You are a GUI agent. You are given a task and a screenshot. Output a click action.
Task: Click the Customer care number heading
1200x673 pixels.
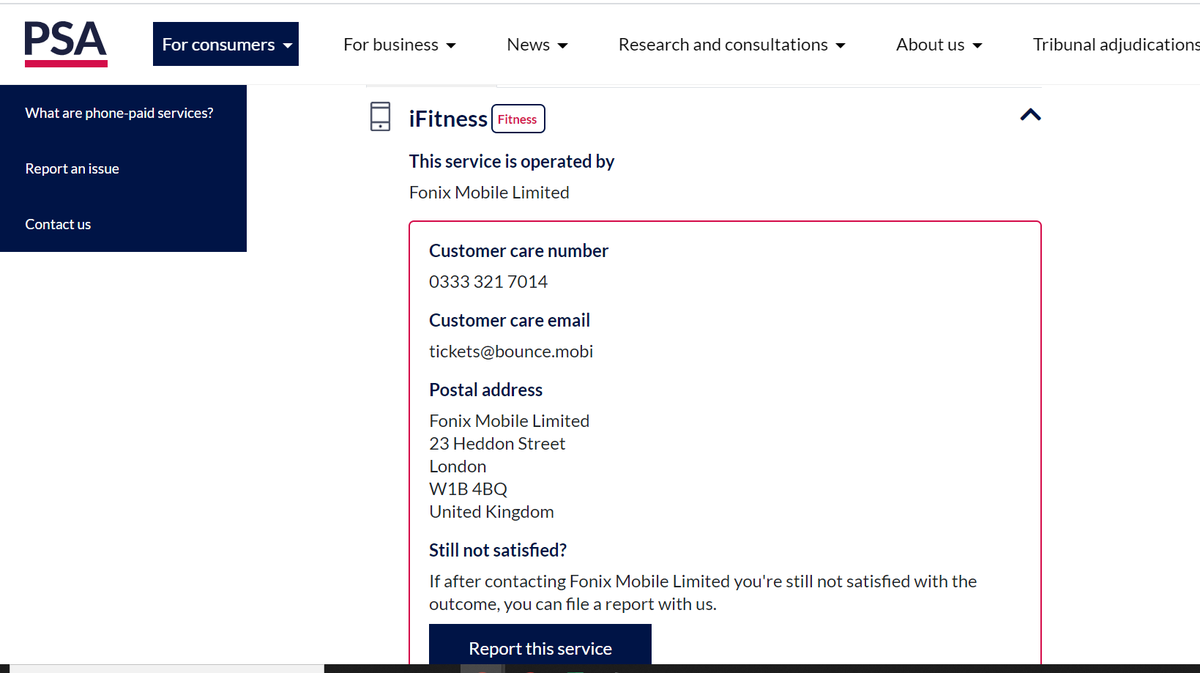[519, 251]
